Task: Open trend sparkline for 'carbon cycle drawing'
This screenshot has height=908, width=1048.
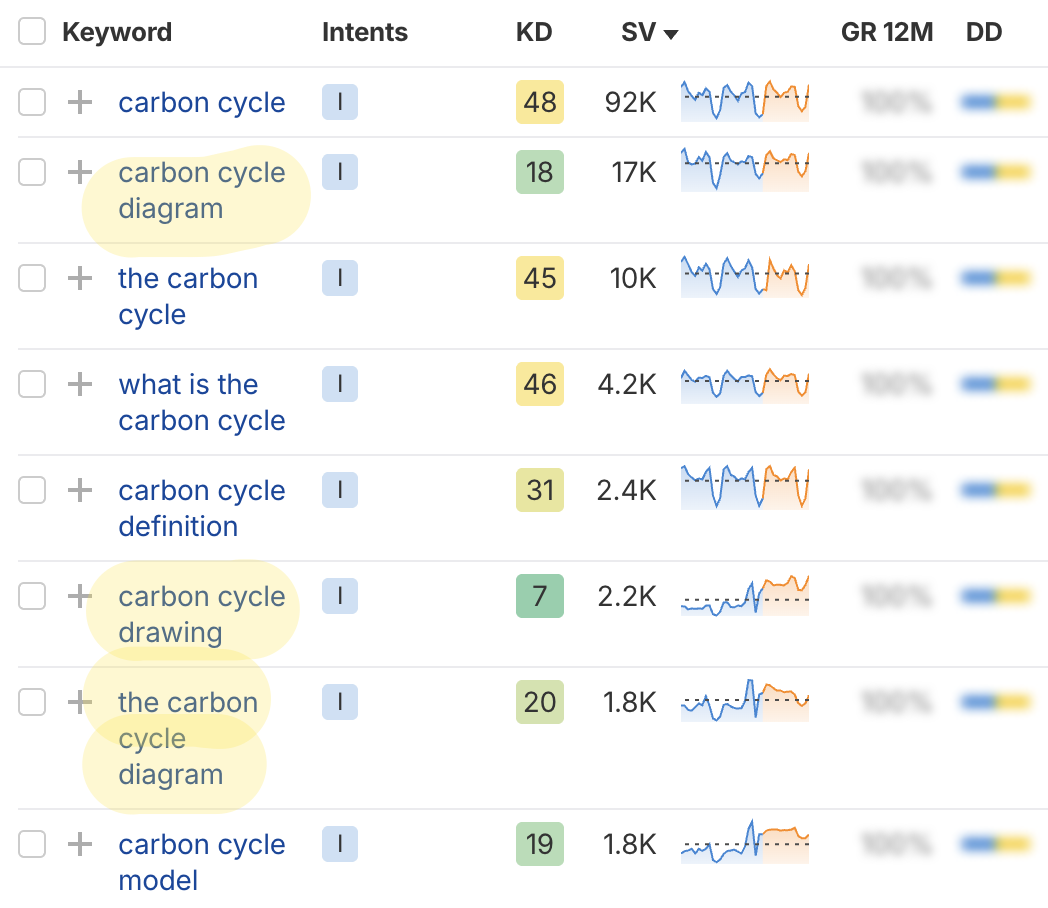Action: tap(745, 595)
